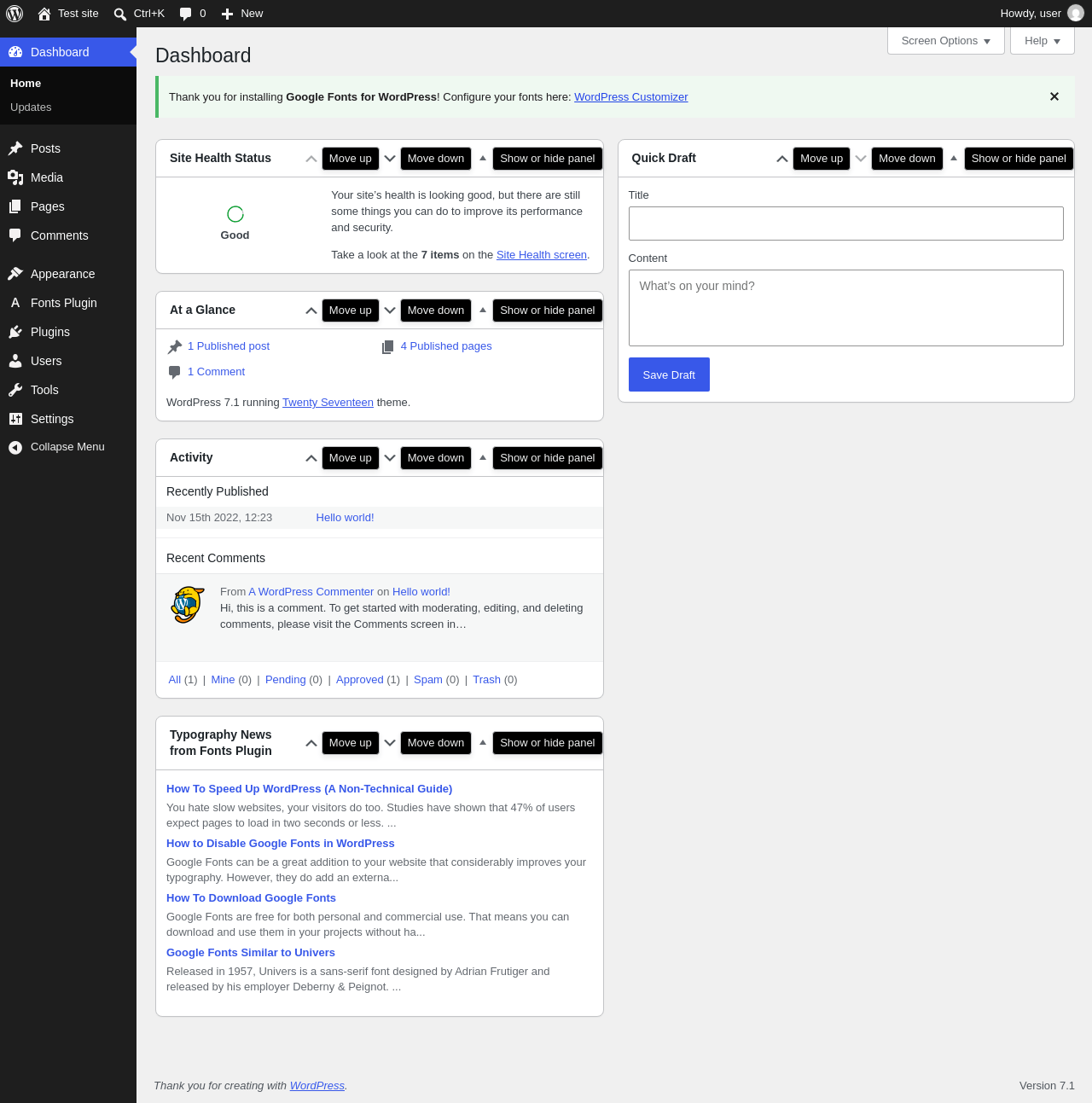Image resolution: width=1092 pixels, height=1103 pixels.
Task: Click the Pages icon in sidebar
Action: click(x=15, y=206)
